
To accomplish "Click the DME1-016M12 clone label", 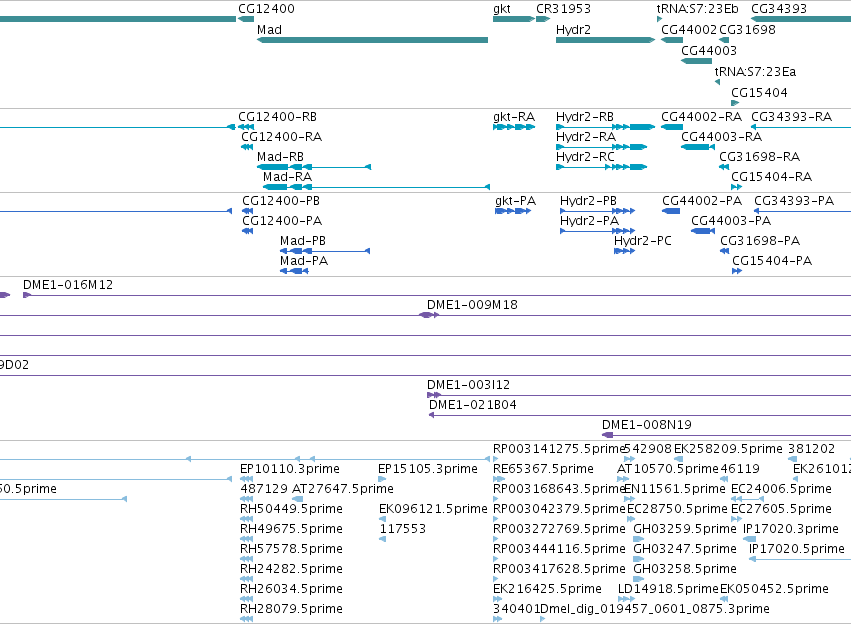I will coord(68,285).
